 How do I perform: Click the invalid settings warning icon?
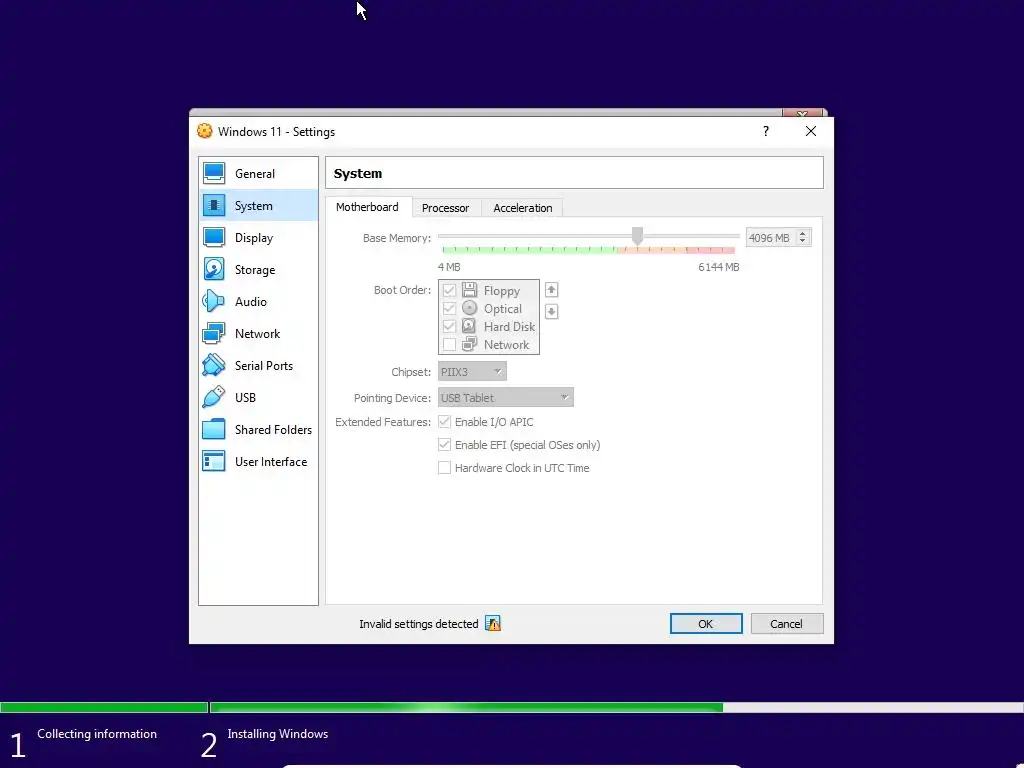pyautogui.click(x=493, y=624)
